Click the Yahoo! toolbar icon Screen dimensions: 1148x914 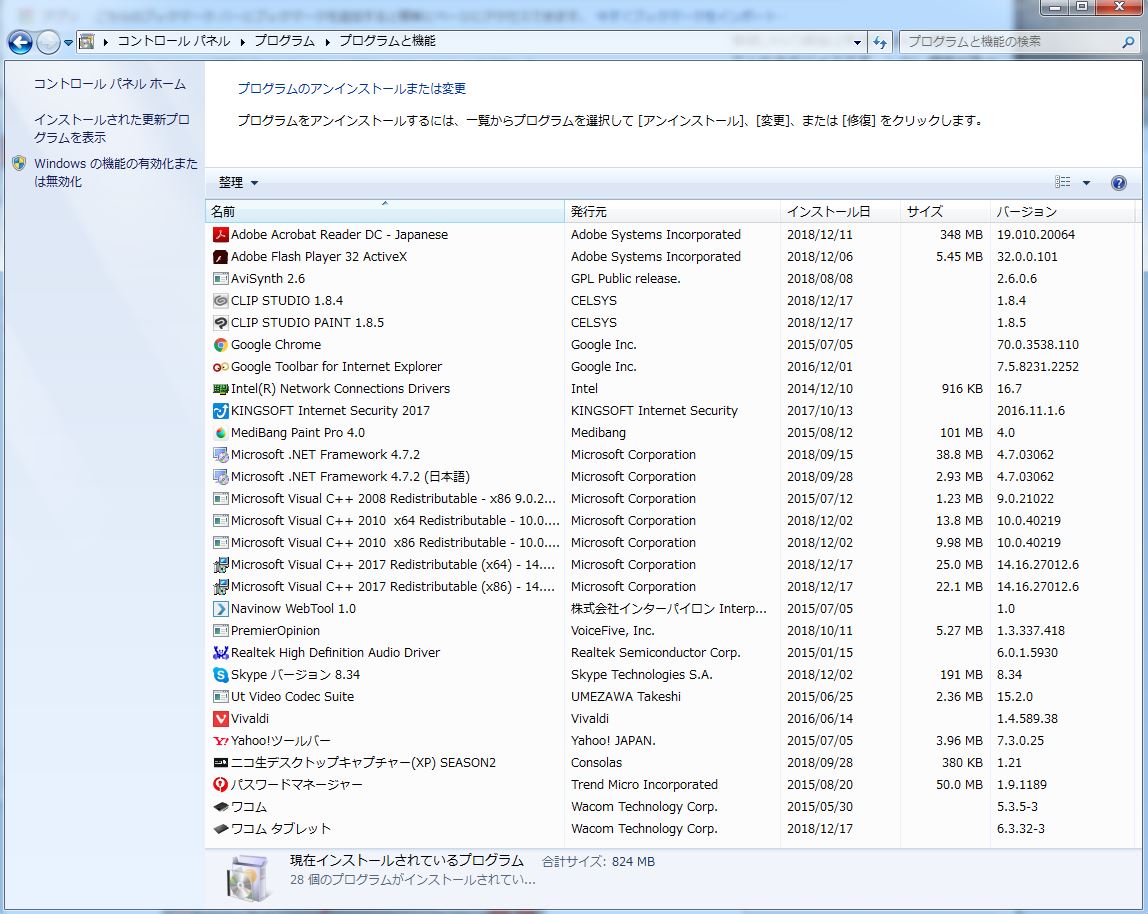click(221, 741)
